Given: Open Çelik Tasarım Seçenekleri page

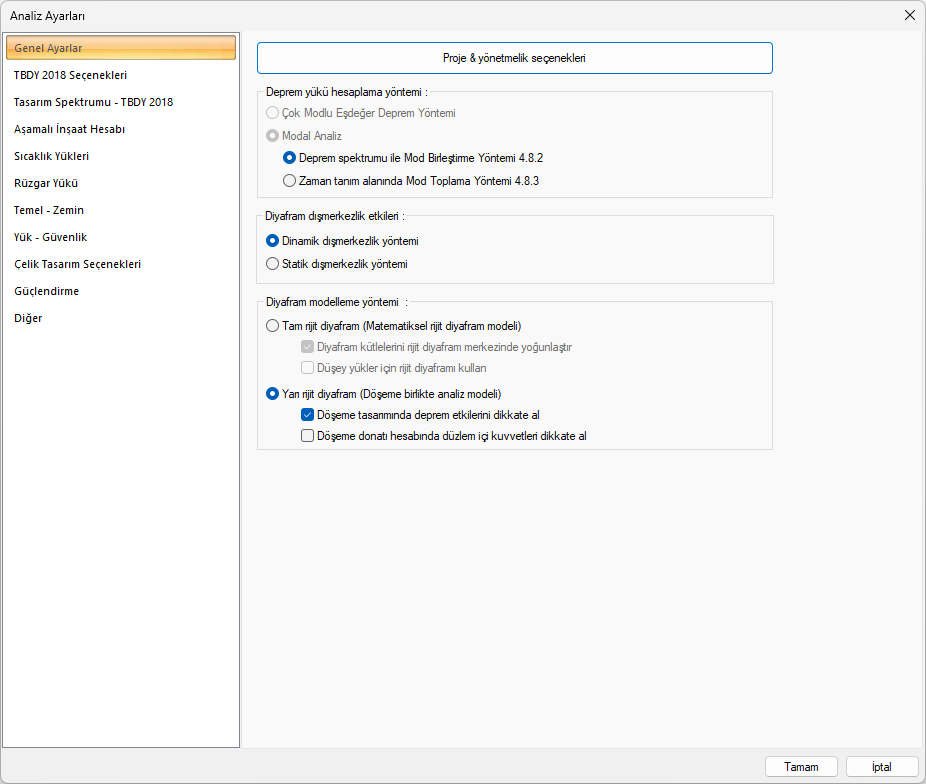Looking at the screenshot, I should 77,264.
